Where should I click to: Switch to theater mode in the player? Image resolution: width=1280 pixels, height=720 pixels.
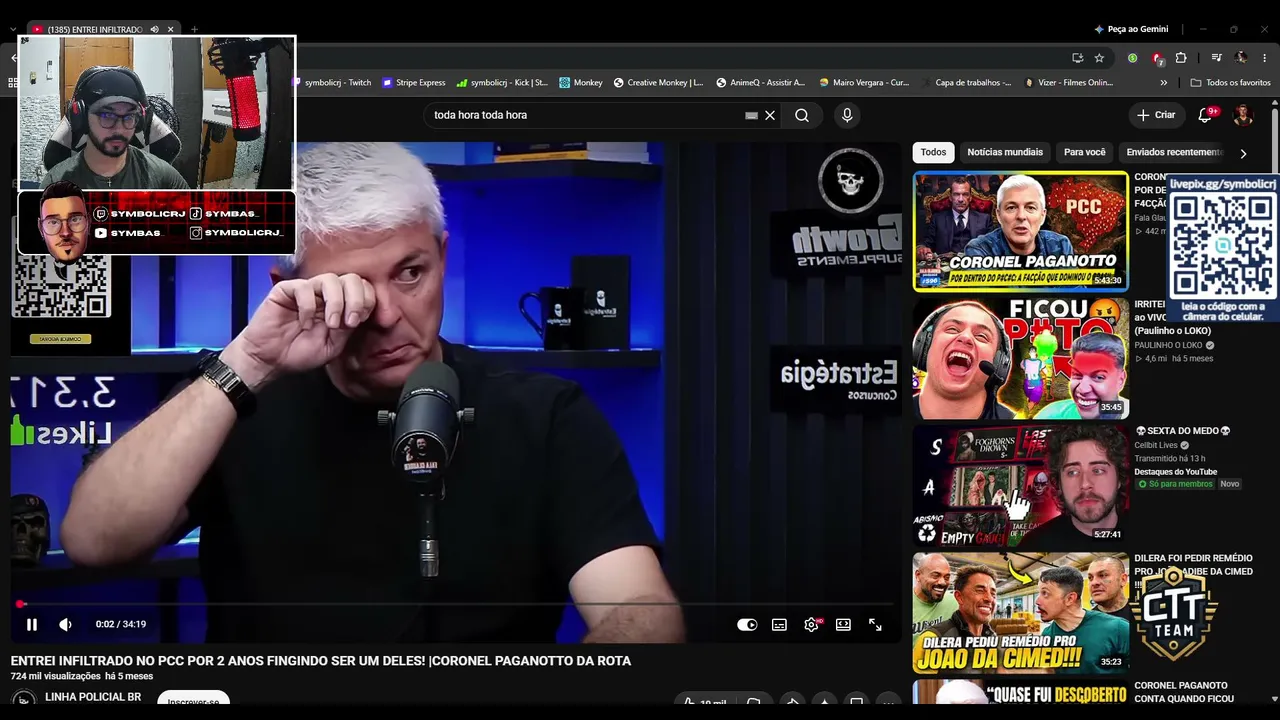pos(843,625)
